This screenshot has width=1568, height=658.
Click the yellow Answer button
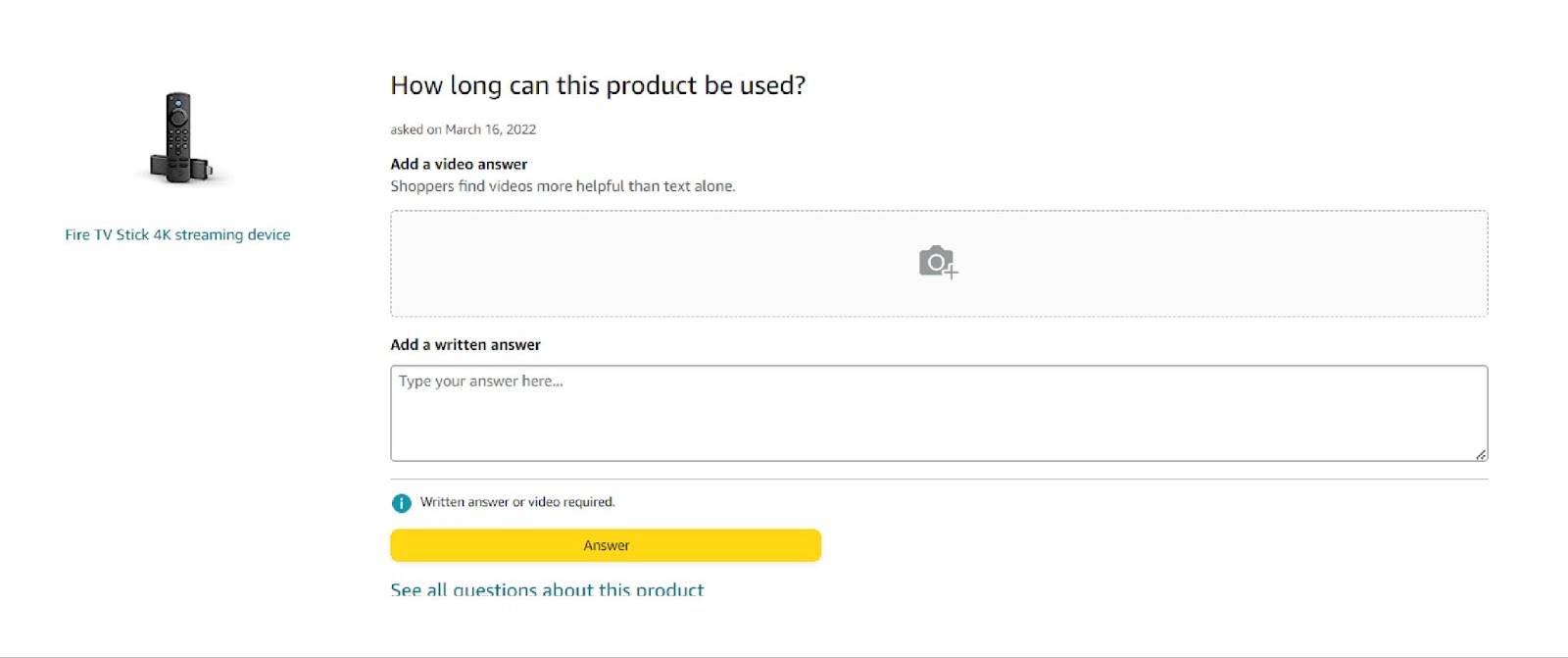point(606,545)
